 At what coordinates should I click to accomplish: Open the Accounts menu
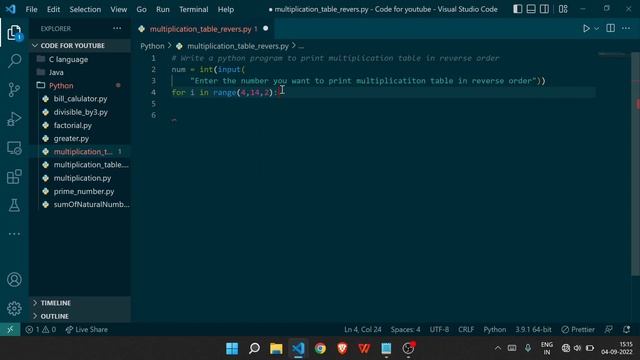pyautogui.click(x=14, y=280)
